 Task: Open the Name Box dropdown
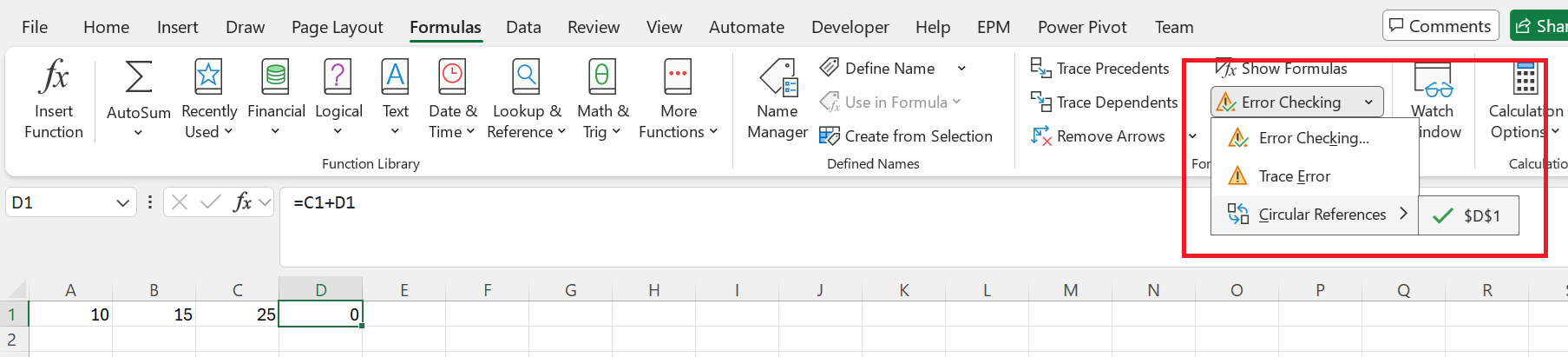tap(122, 203)
